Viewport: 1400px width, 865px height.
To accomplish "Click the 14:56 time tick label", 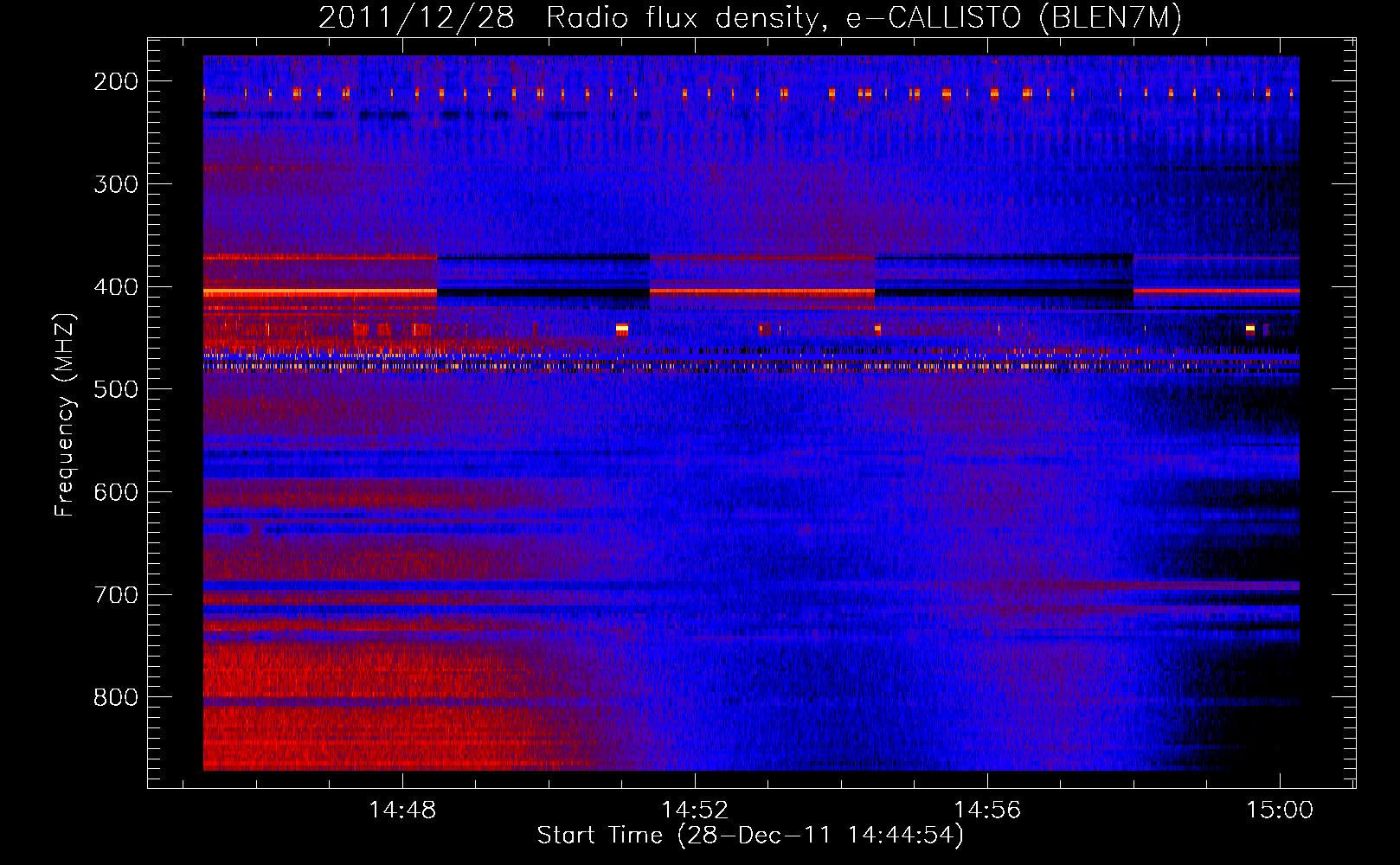I will [x=987, y=811].
